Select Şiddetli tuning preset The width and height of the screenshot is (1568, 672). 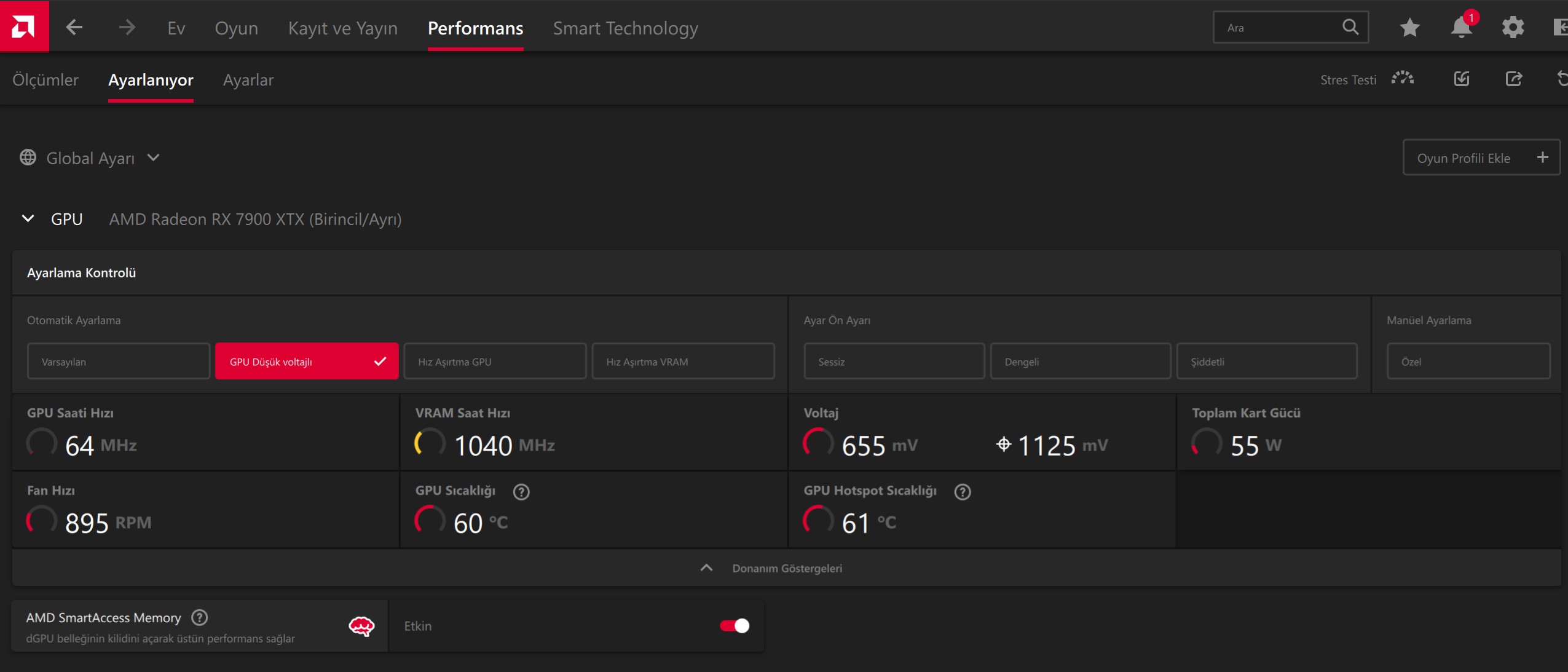click(x=1267, y=361)
